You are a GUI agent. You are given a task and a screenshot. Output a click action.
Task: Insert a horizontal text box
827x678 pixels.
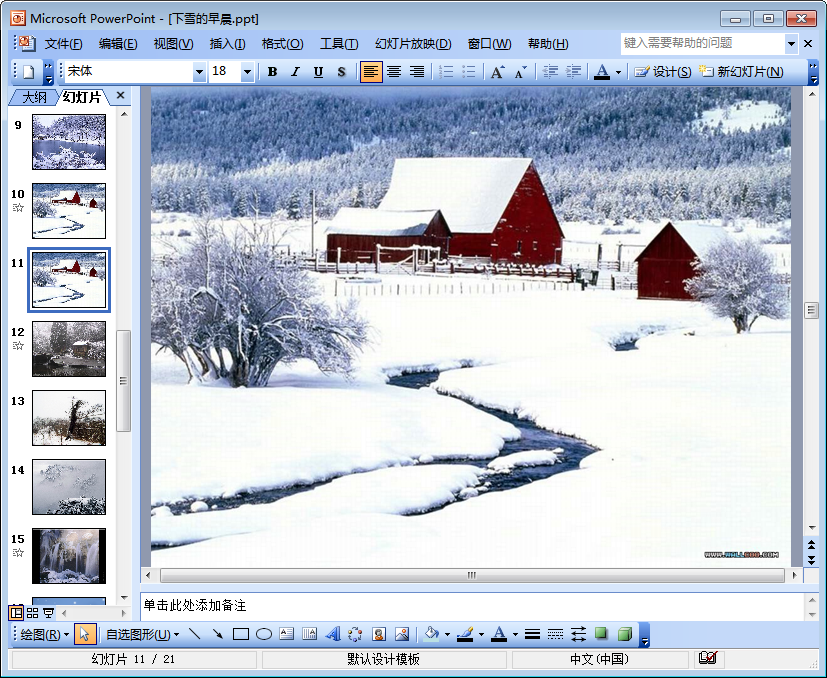click(x=286, y=634)
